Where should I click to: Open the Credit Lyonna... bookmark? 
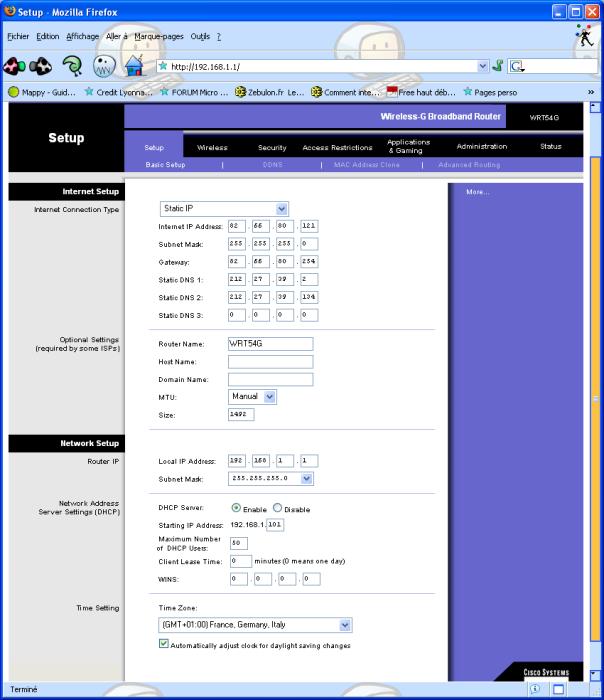(119, 92)
